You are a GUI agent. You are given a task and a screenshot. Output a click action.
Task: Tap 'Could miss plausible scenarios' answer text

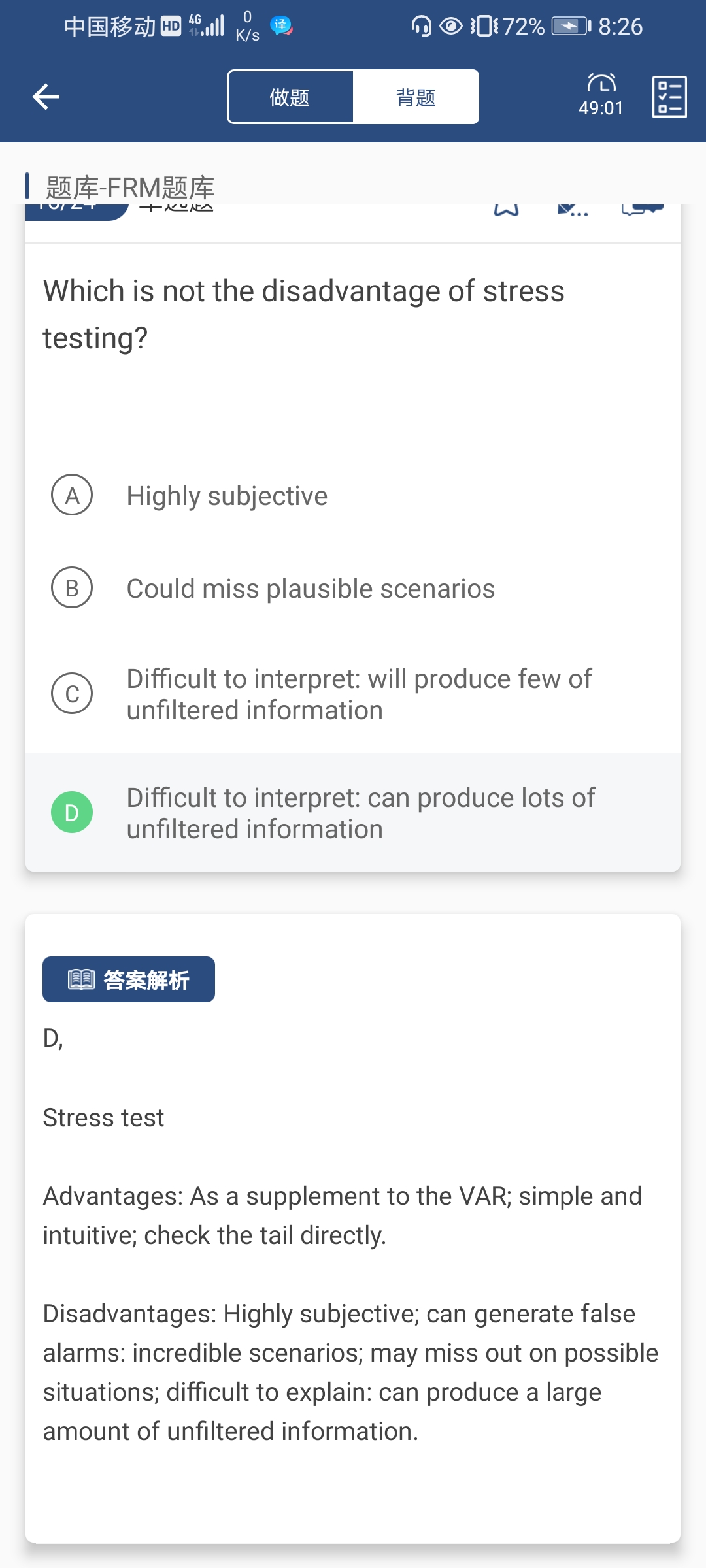311,589
